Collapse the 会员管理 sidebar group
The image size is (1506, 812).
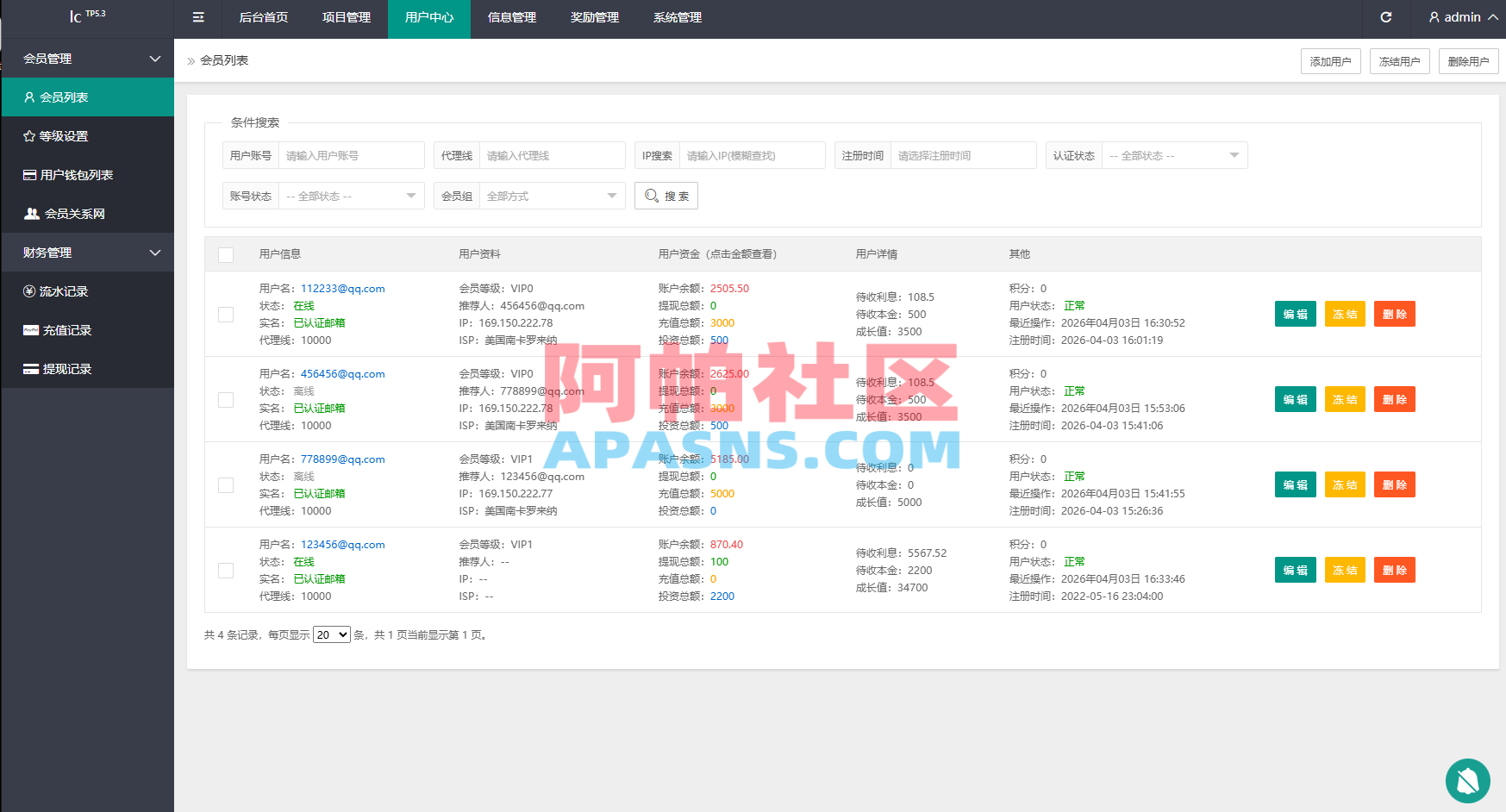click(87, 59)
